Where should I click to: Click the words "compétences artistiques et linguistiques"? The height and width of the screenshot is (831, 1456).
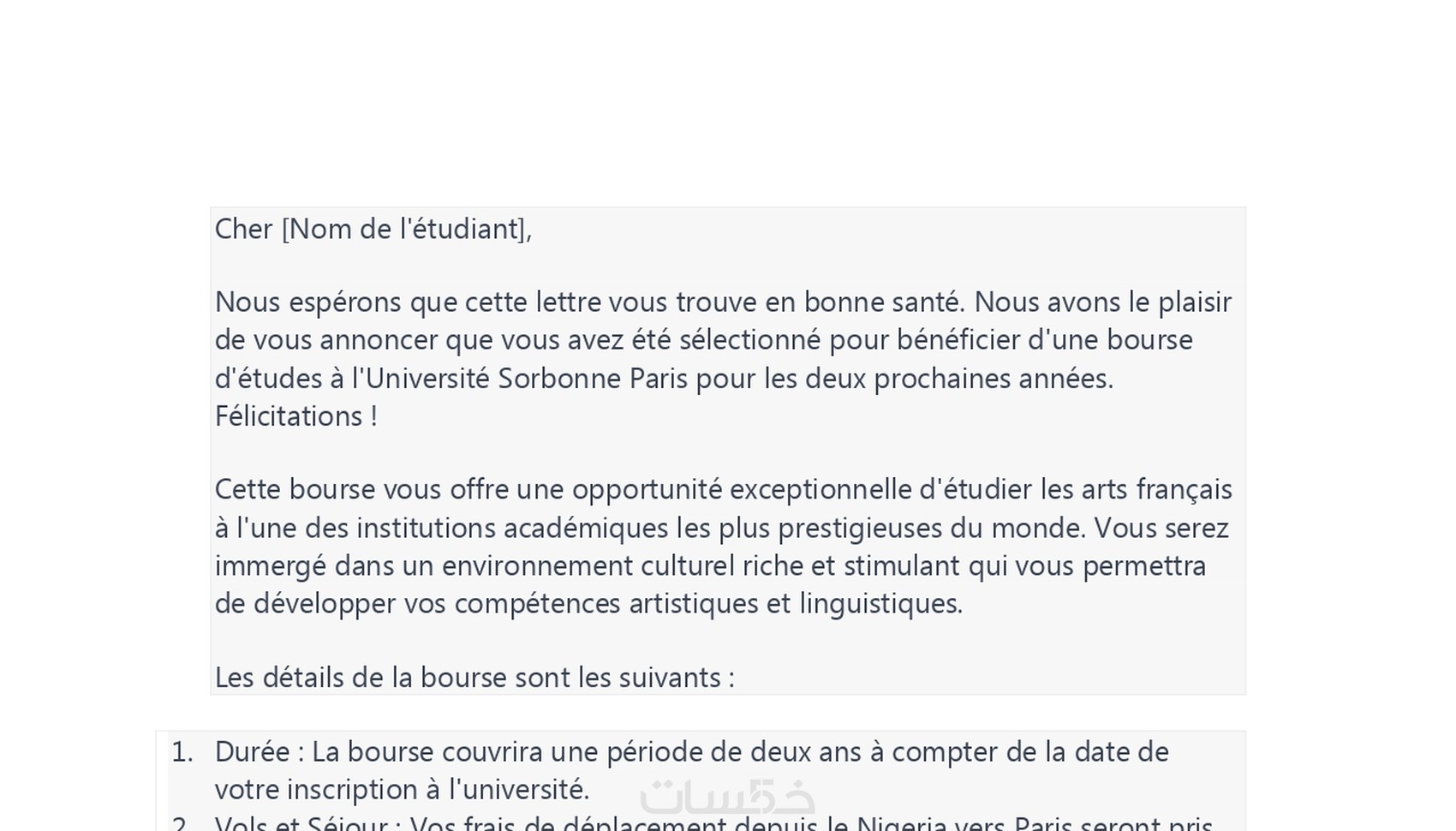708,604
